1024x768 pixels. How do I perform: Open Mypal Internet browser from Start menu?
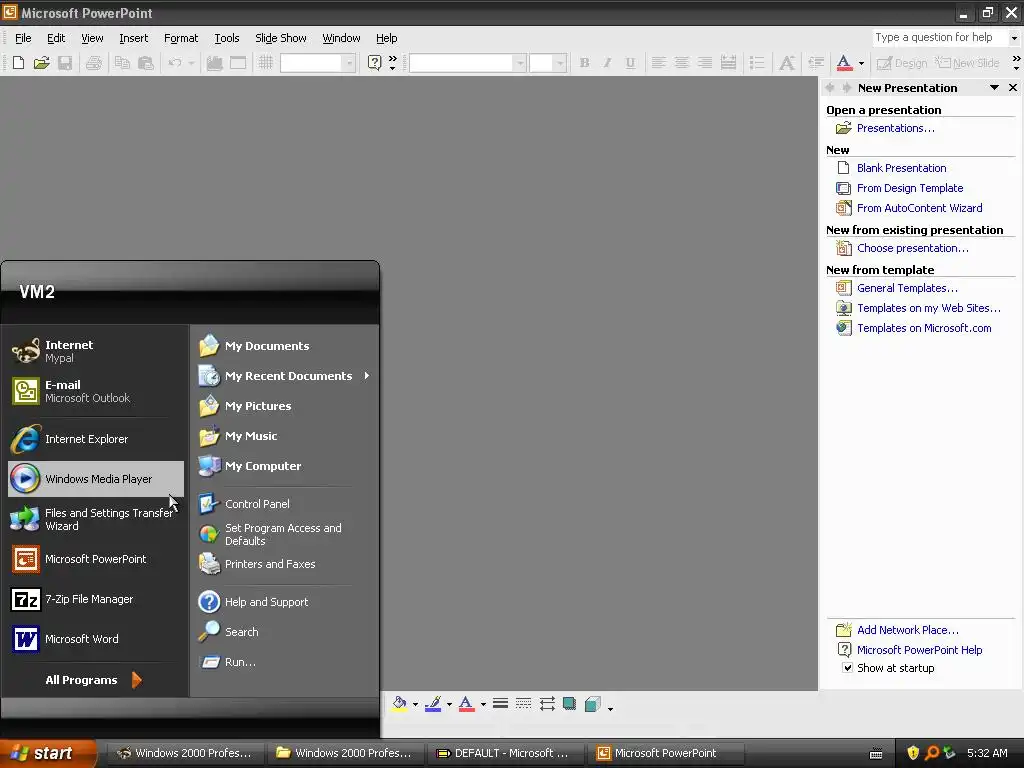95,351
